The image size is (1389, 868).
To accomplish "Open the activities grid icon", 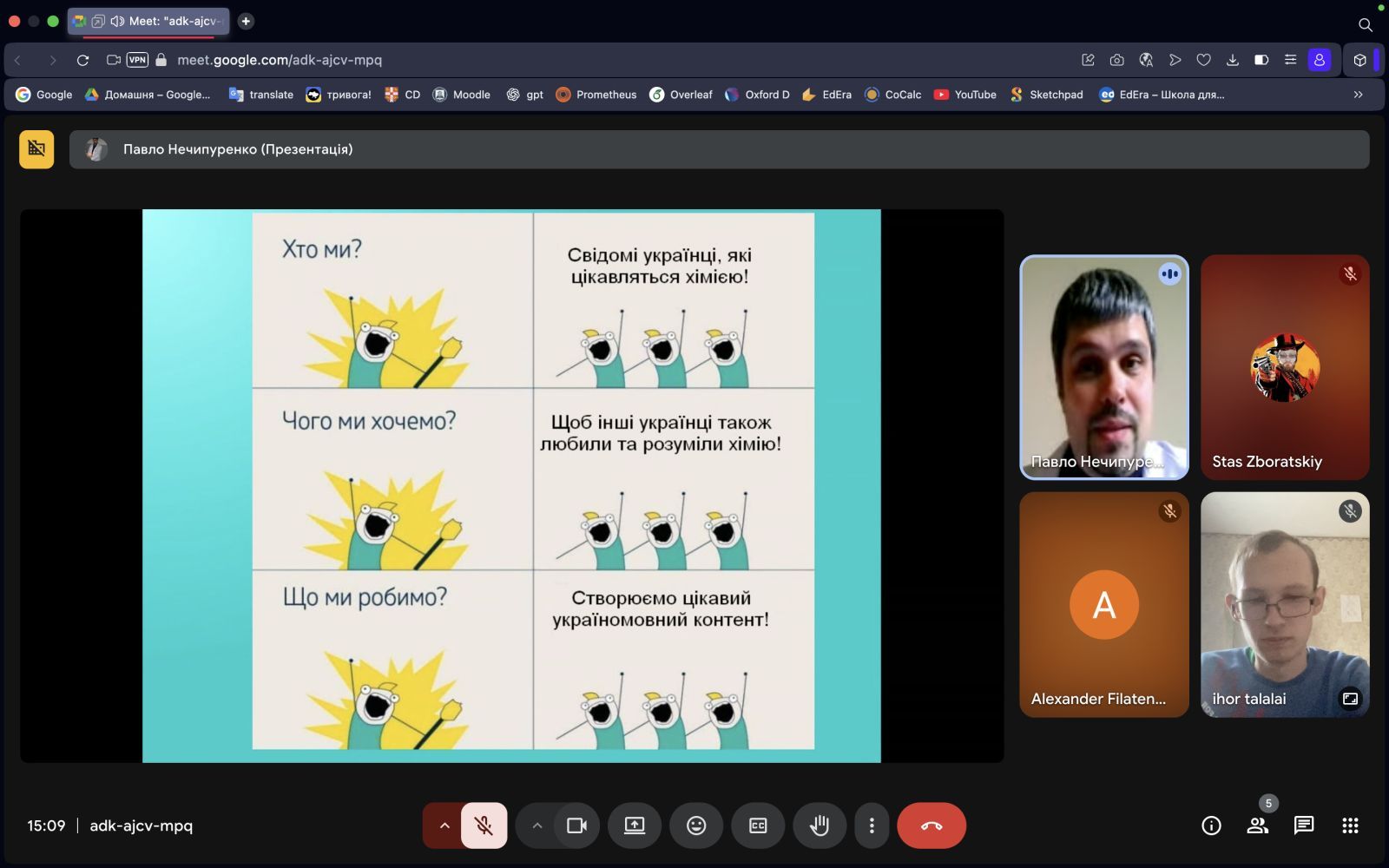I will click(x=1349, y=825).
